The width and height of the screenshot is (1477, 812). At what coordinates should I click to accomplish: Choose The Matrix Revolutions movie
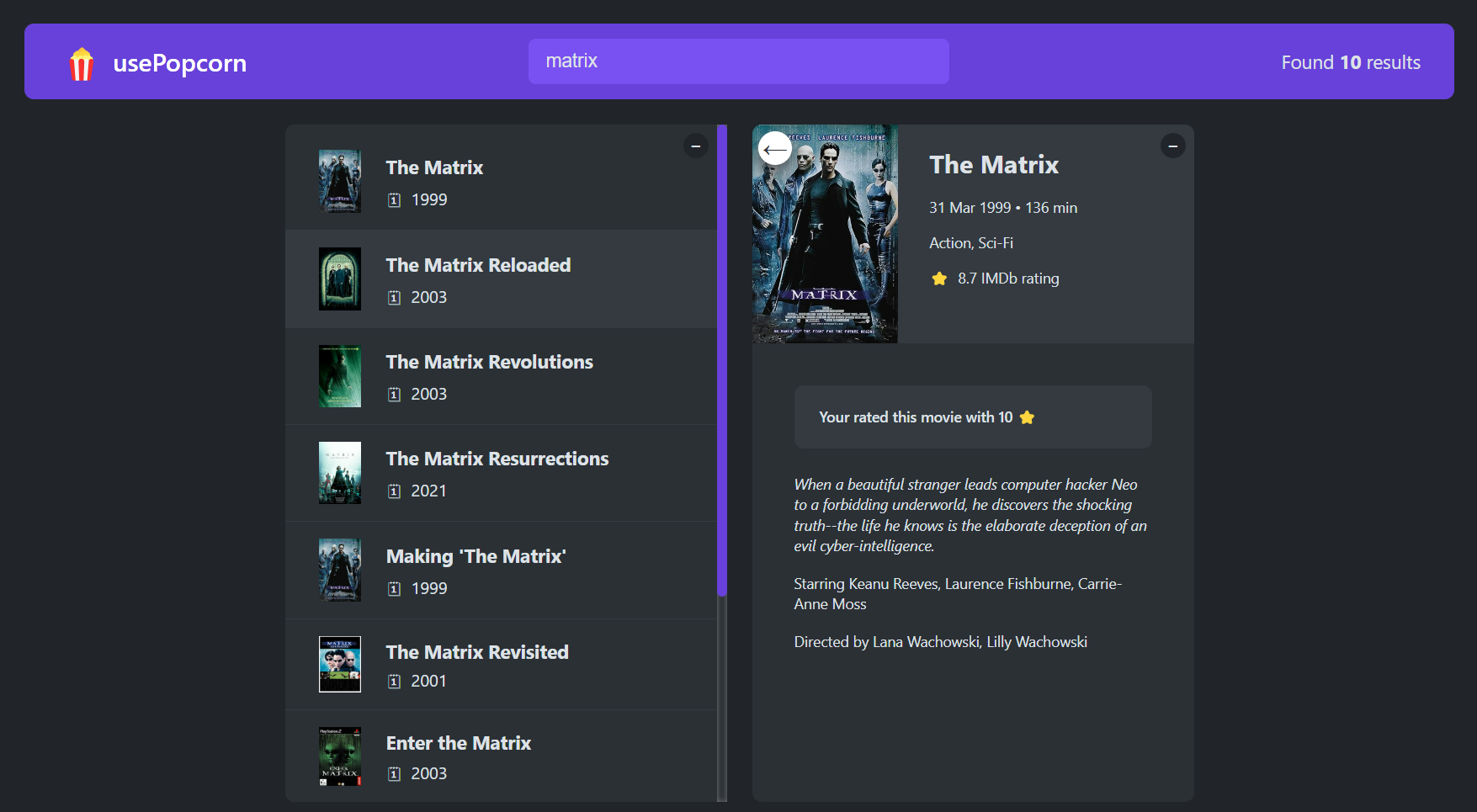[489, 363]
